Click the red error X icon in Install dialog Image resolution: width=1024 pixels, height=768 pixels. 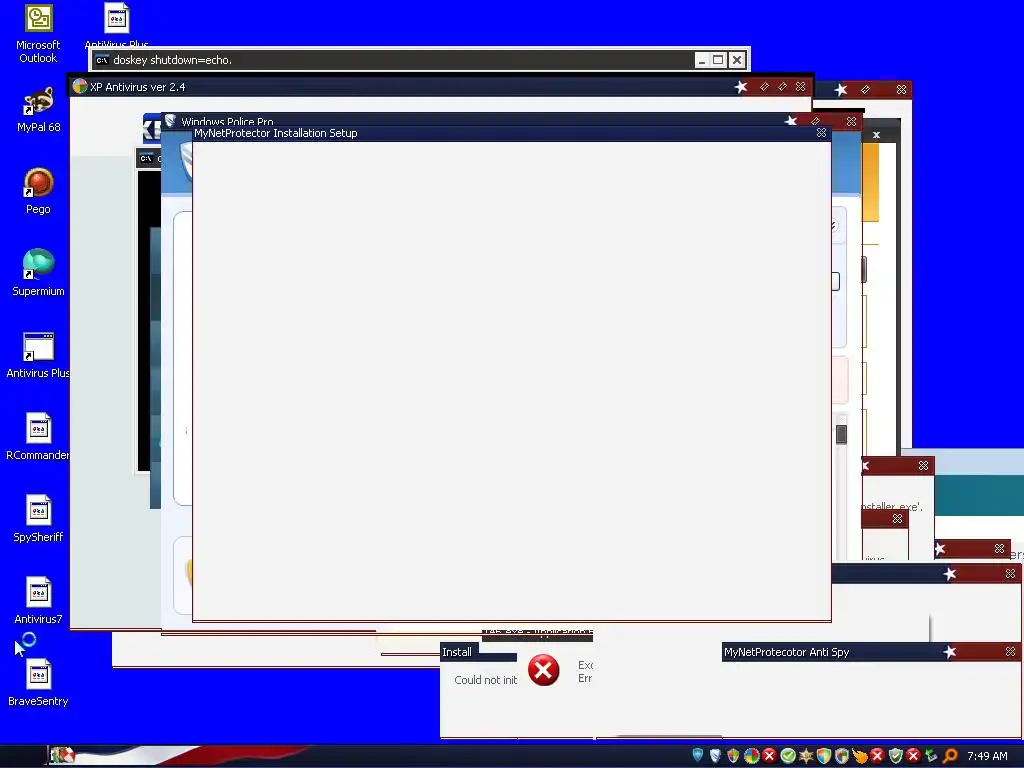[543, 670]
